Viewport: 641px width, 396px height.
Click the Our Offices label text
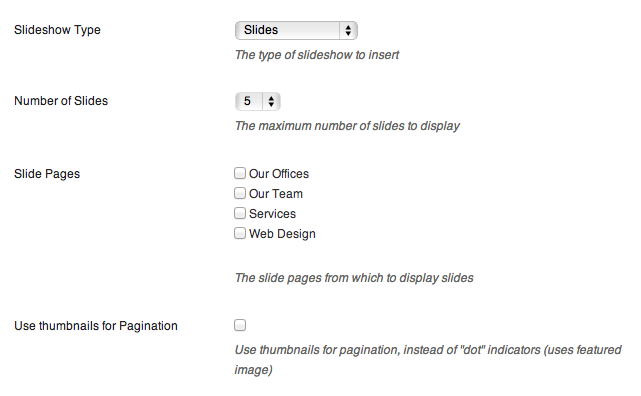tap(279, 174)
